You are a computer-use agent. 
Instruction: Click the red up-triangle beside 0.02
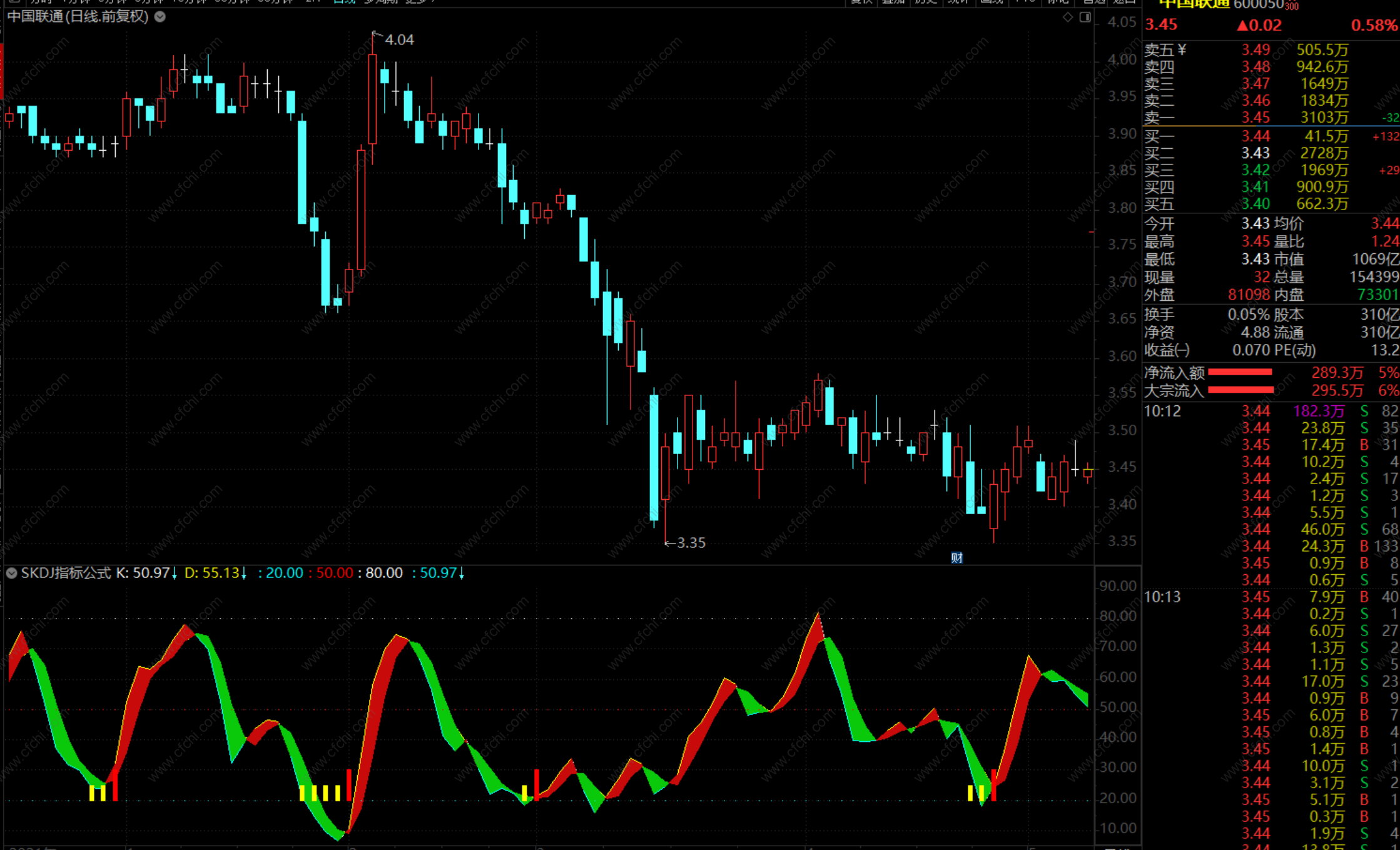tap(1243, 26)
